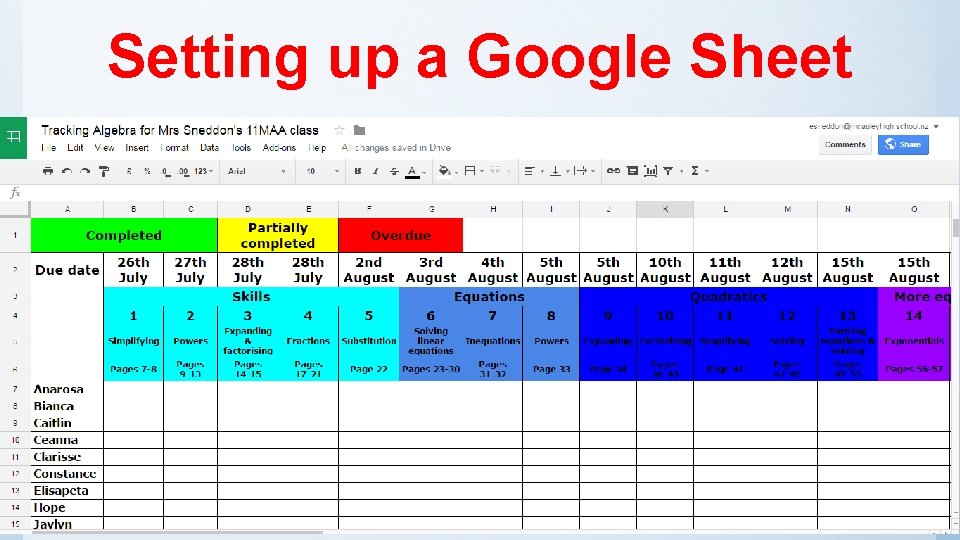Open the Edit menu

[x=75, y=148]
